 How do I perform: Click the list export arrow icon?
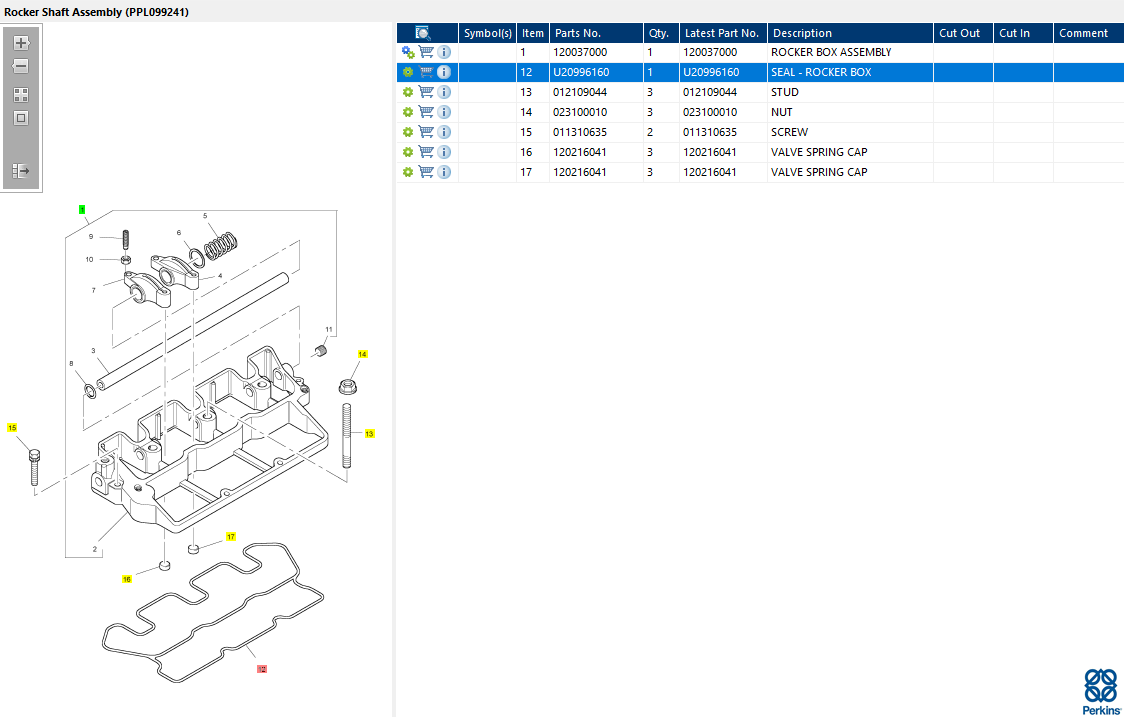coord(21,171)
